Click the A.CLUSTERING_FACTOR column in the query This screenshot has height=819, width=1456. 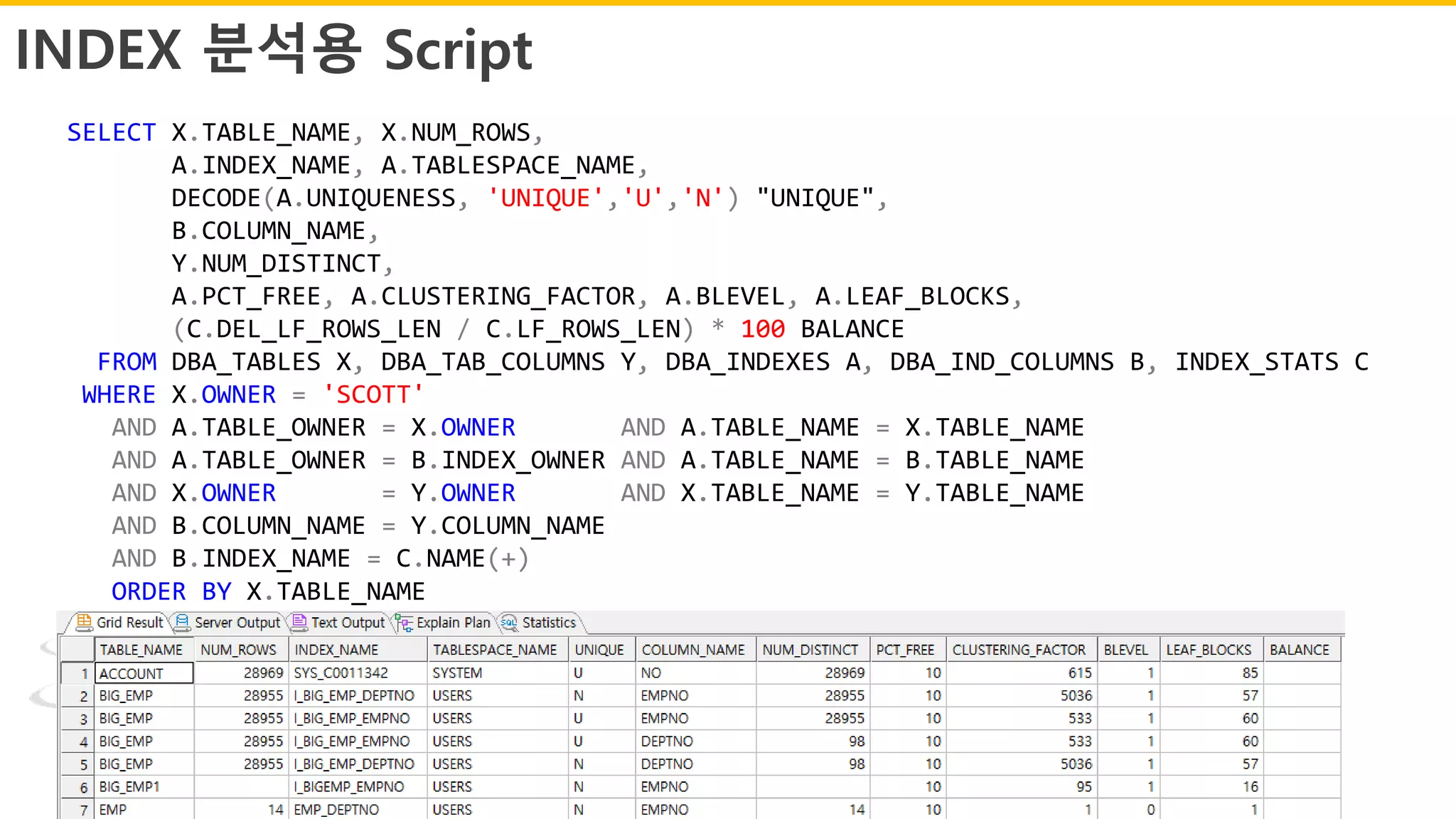(x=493, y=296)
